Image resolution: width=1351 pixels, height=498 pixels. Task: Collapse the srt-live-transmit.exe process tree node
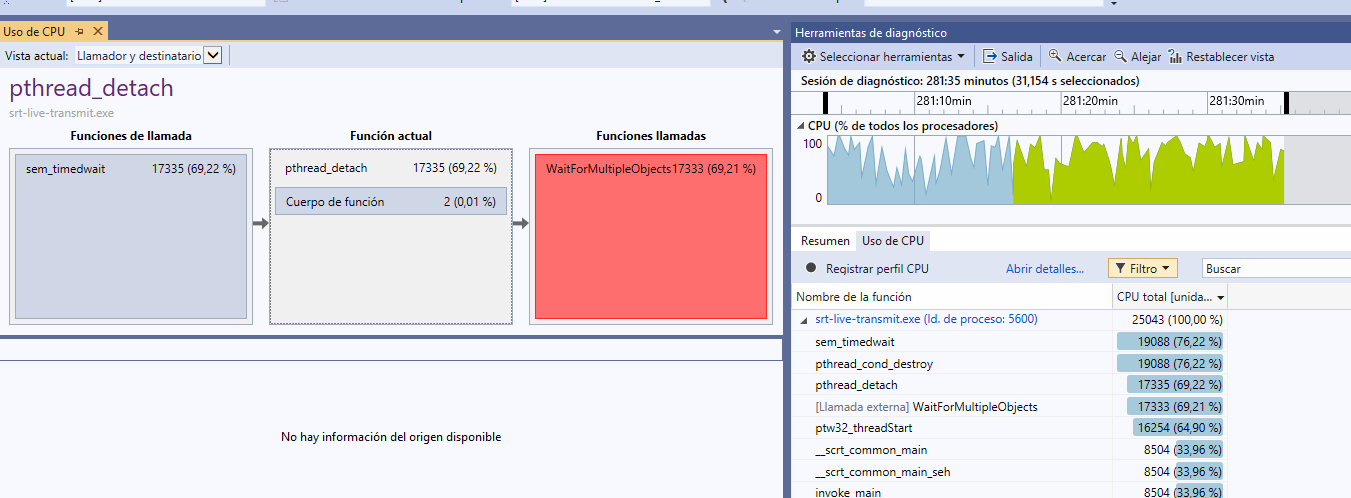804,320
